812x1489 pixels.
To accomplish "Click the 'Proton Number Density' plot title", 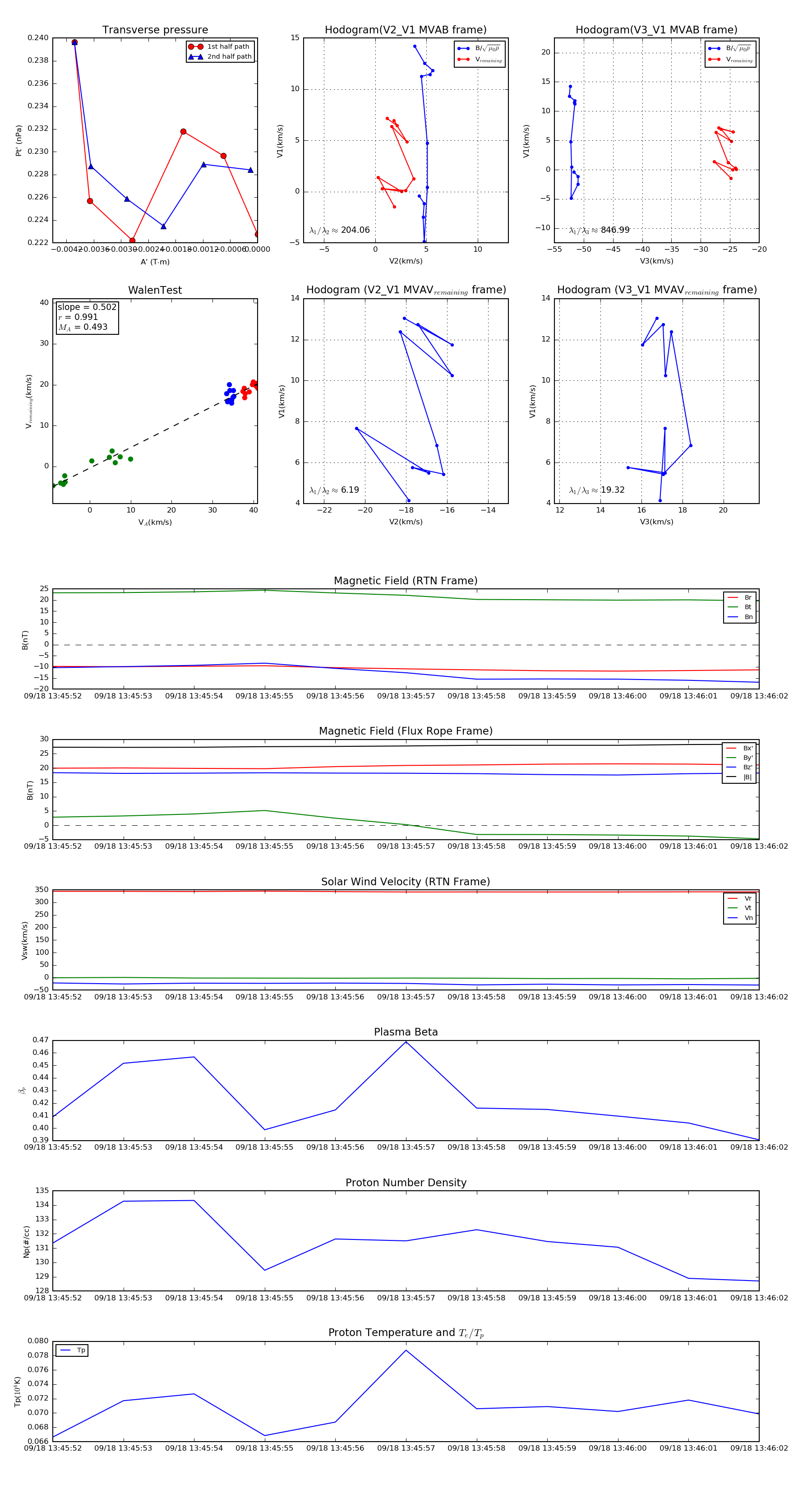I will coord(406,1183).
